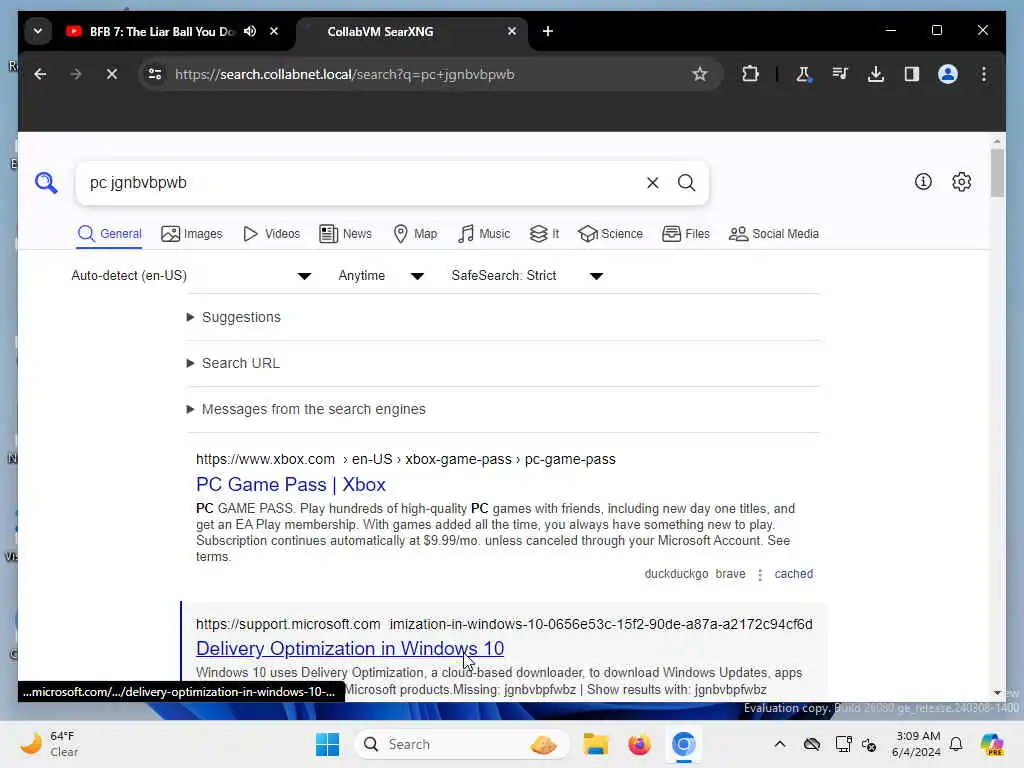Open File Explorer from taskbar
The width and height of the screenshot is (1024, 768).
click(596, 744)
